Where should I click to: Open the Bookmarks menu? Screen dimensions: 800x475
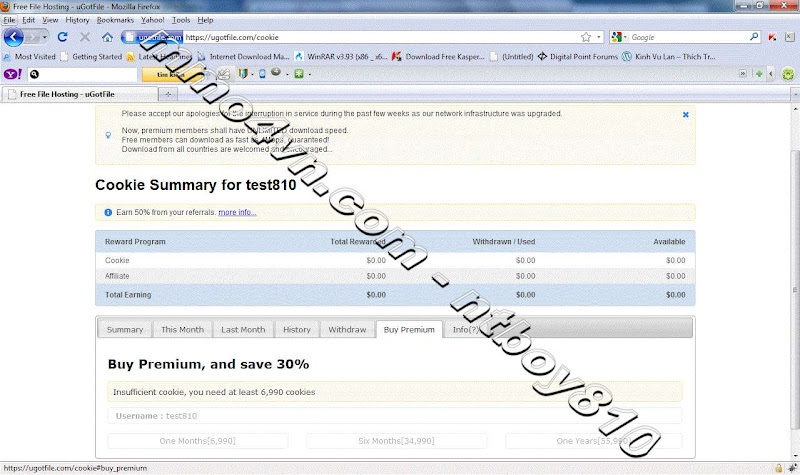[x=115, y=20]
